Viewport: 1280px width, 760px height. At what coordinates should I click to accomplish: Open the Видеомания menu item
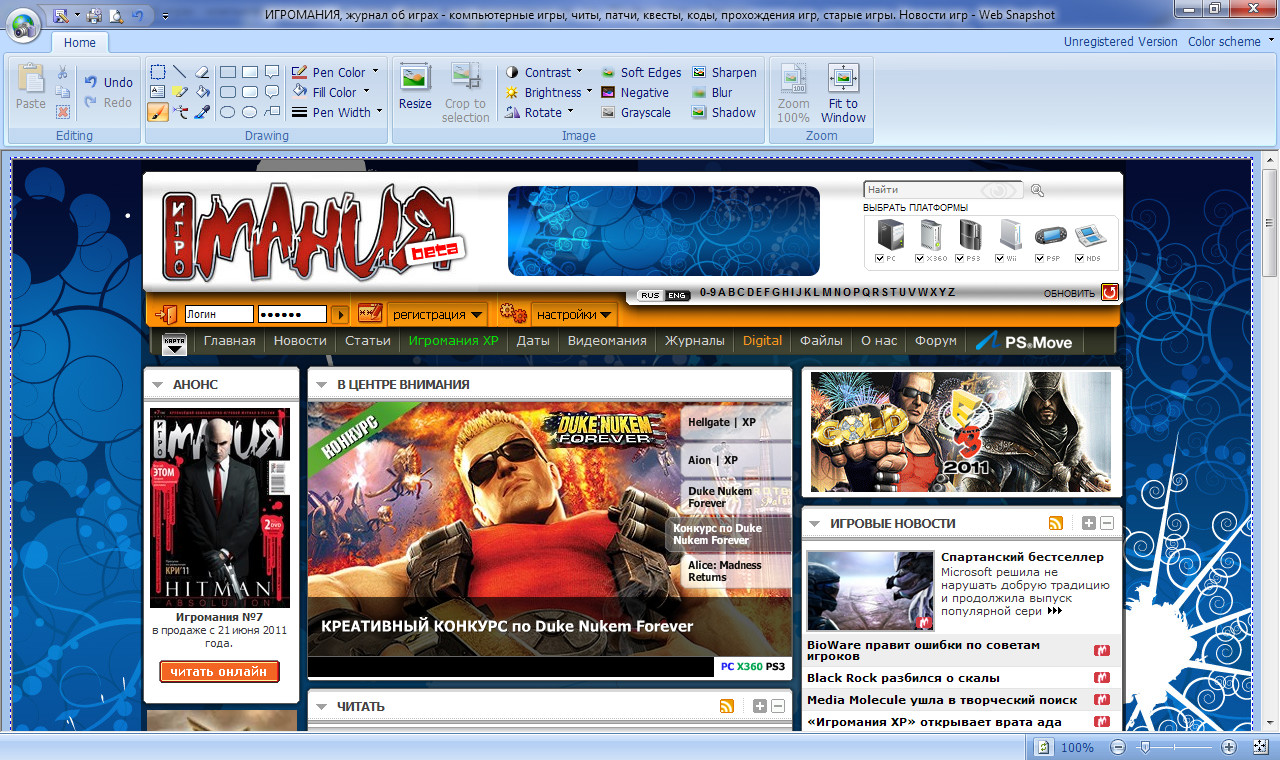click(607, 341)
